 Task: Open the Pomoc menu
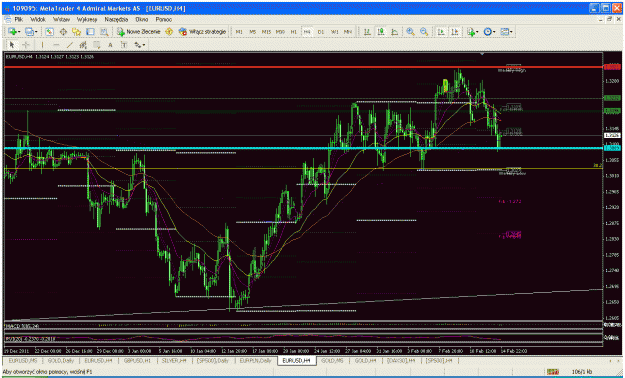click(164, 19)
